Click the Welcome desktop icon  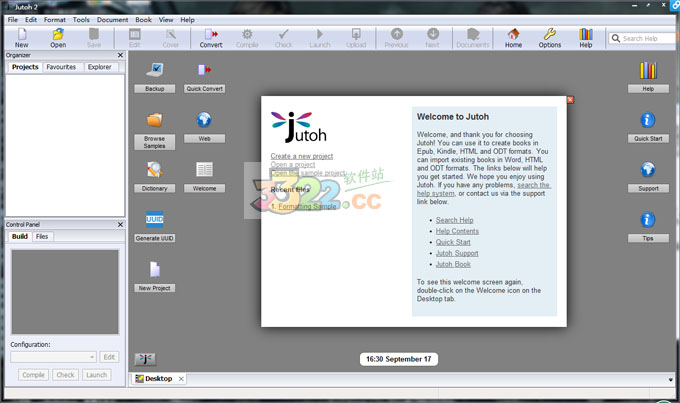(x=204, y=169)
